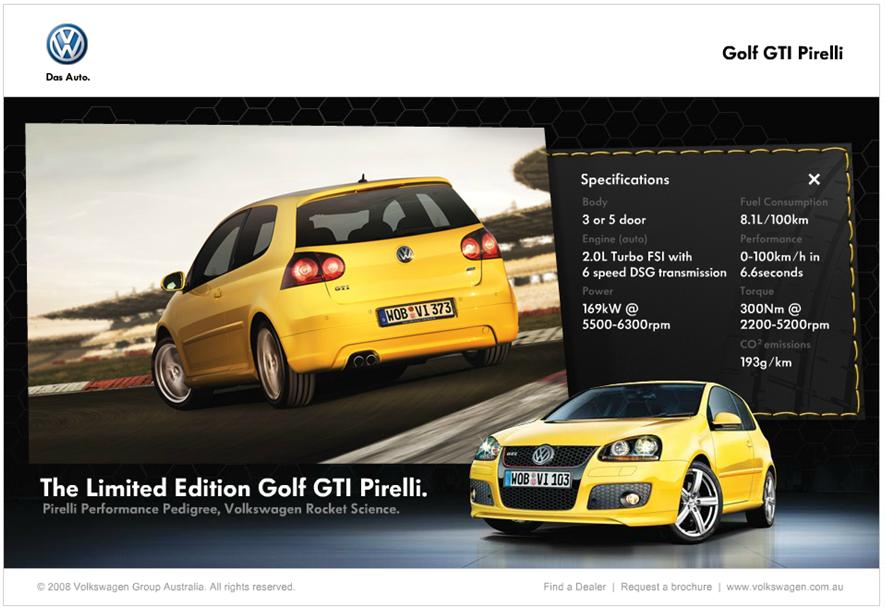Open the Find a Dealer link
The width and height of the screenshot is (885, 609).
576,587
